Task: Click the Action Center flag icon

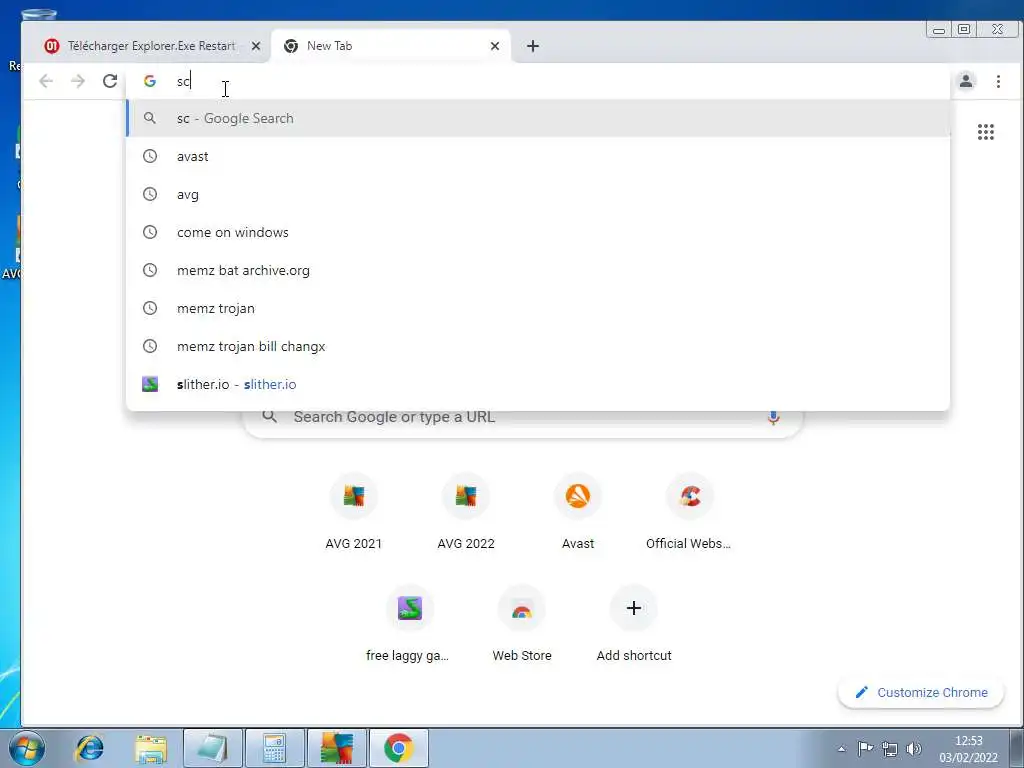Action: click(865, 748)
